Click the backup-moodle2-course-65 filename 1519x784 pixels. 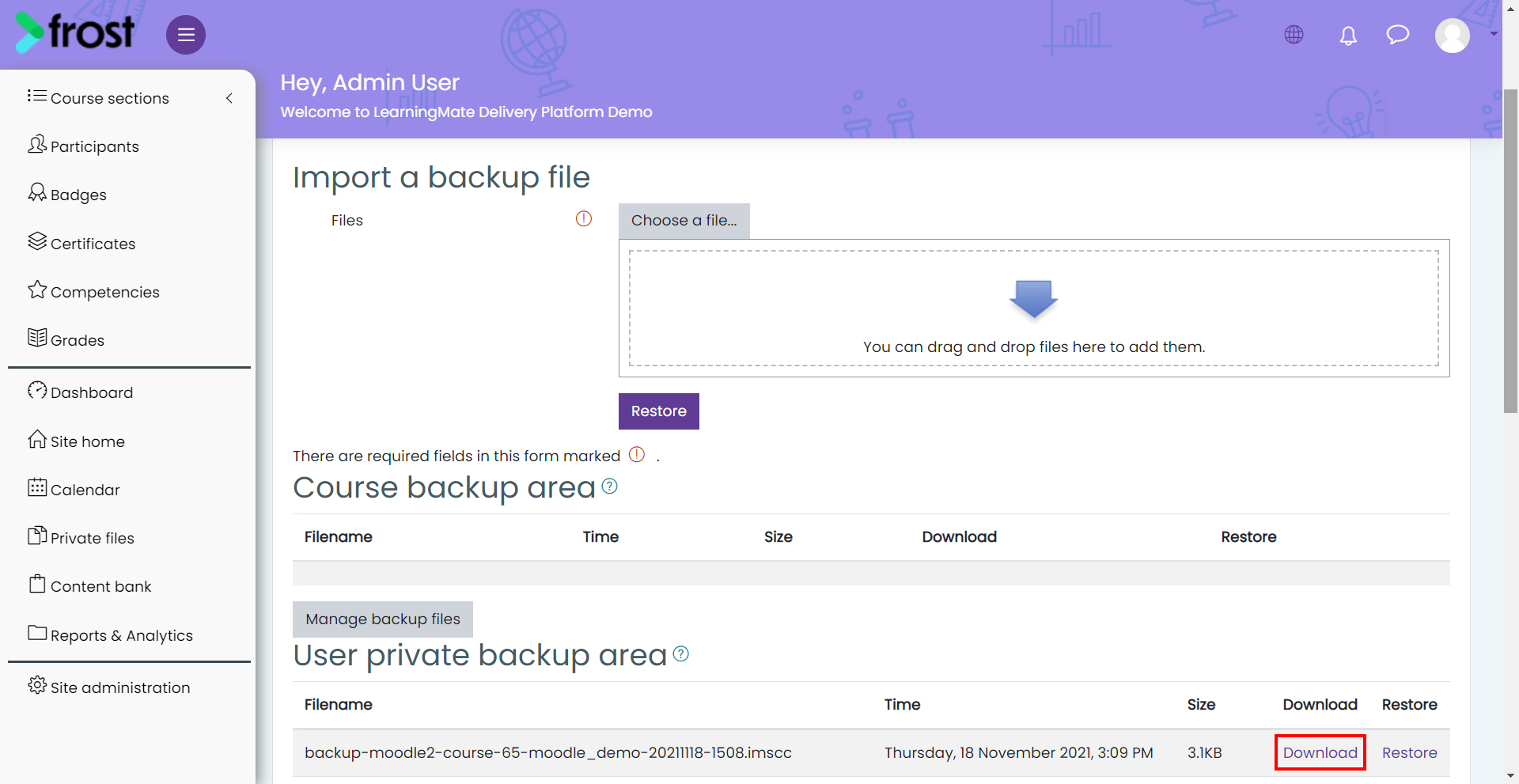pyautogui.click(x=548, y=752)
